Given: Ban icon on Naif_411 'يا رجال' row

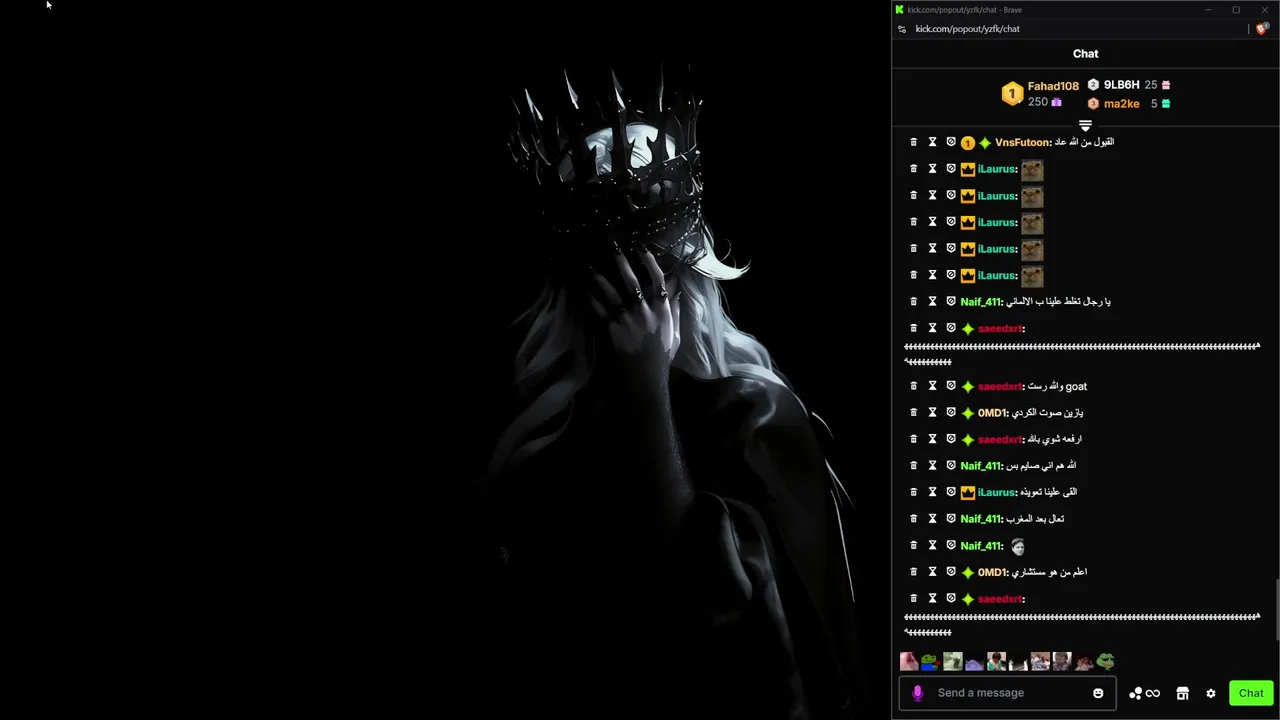Looking at the screenshot, I should tap(951, 302).
